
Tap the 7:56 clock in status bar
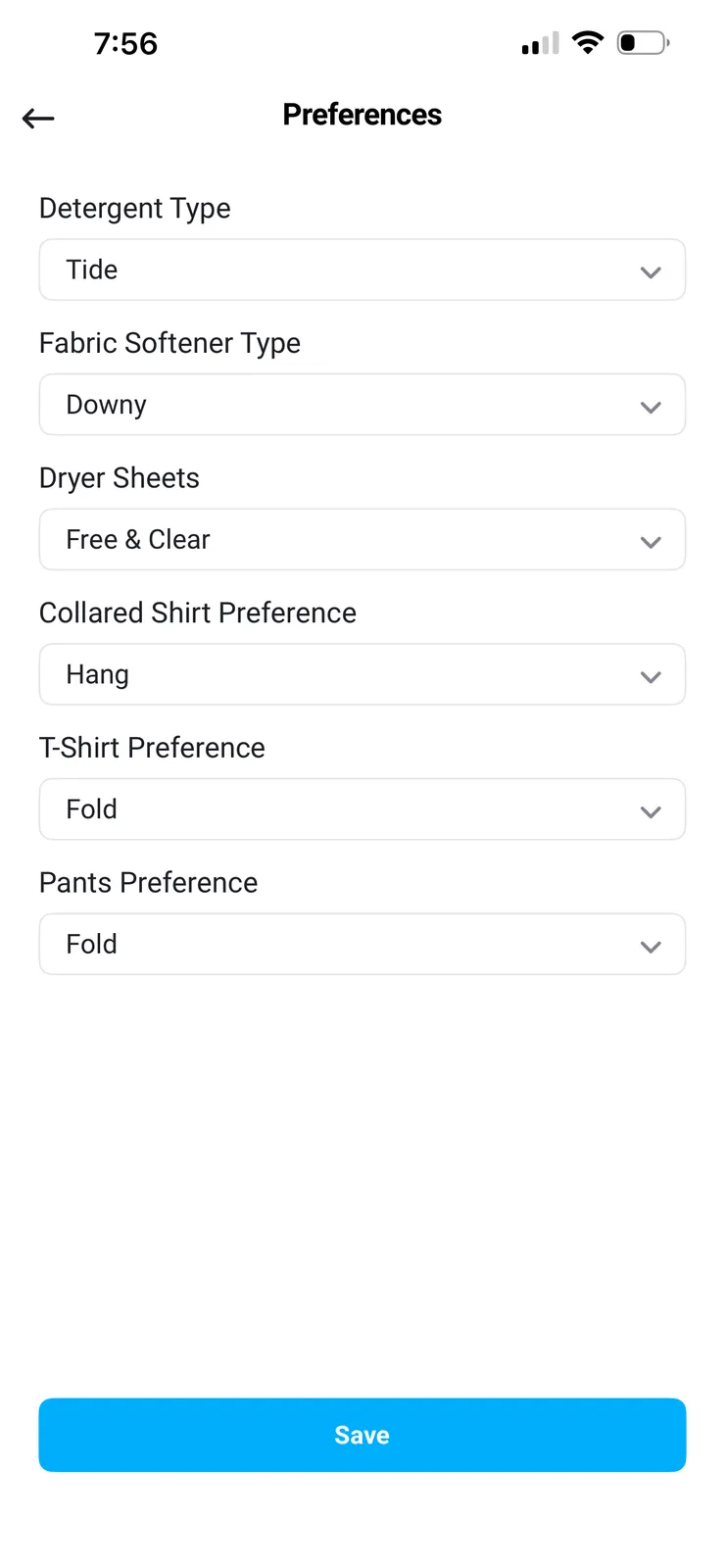coord(125,43)
